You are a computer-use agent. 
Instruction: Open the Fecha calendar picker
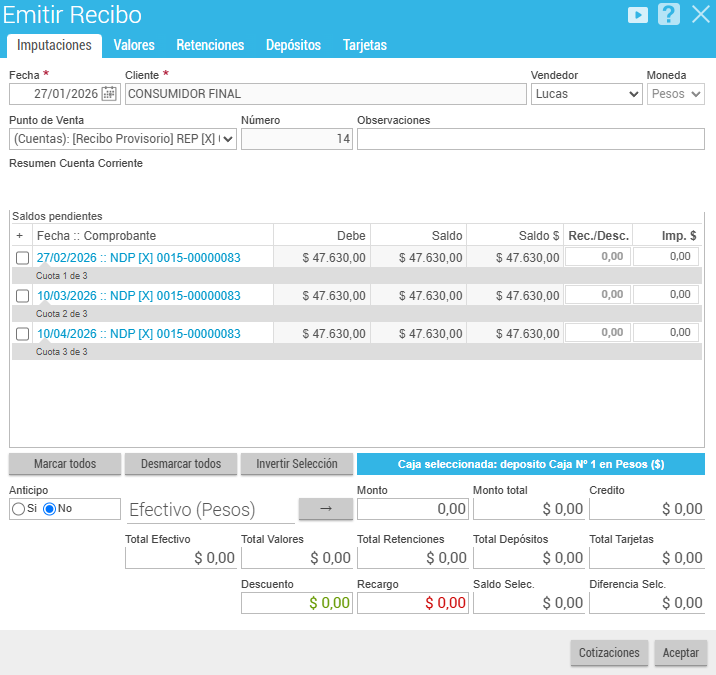pos(109,94)
